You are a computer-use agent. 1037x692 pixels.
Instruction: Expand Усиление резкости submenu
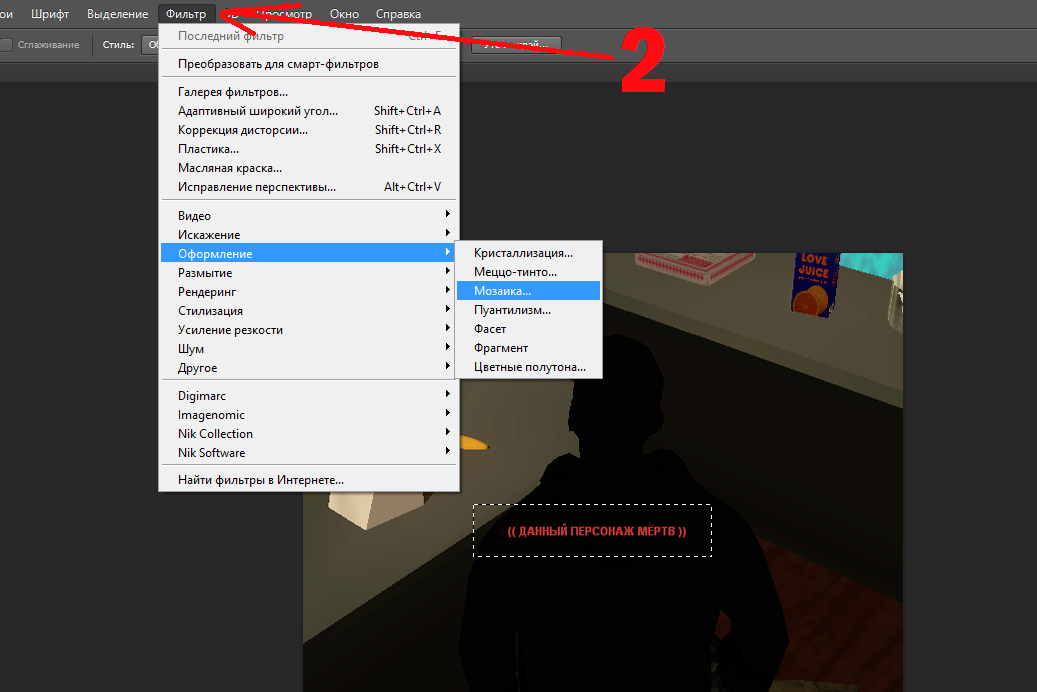click(309, 330)
